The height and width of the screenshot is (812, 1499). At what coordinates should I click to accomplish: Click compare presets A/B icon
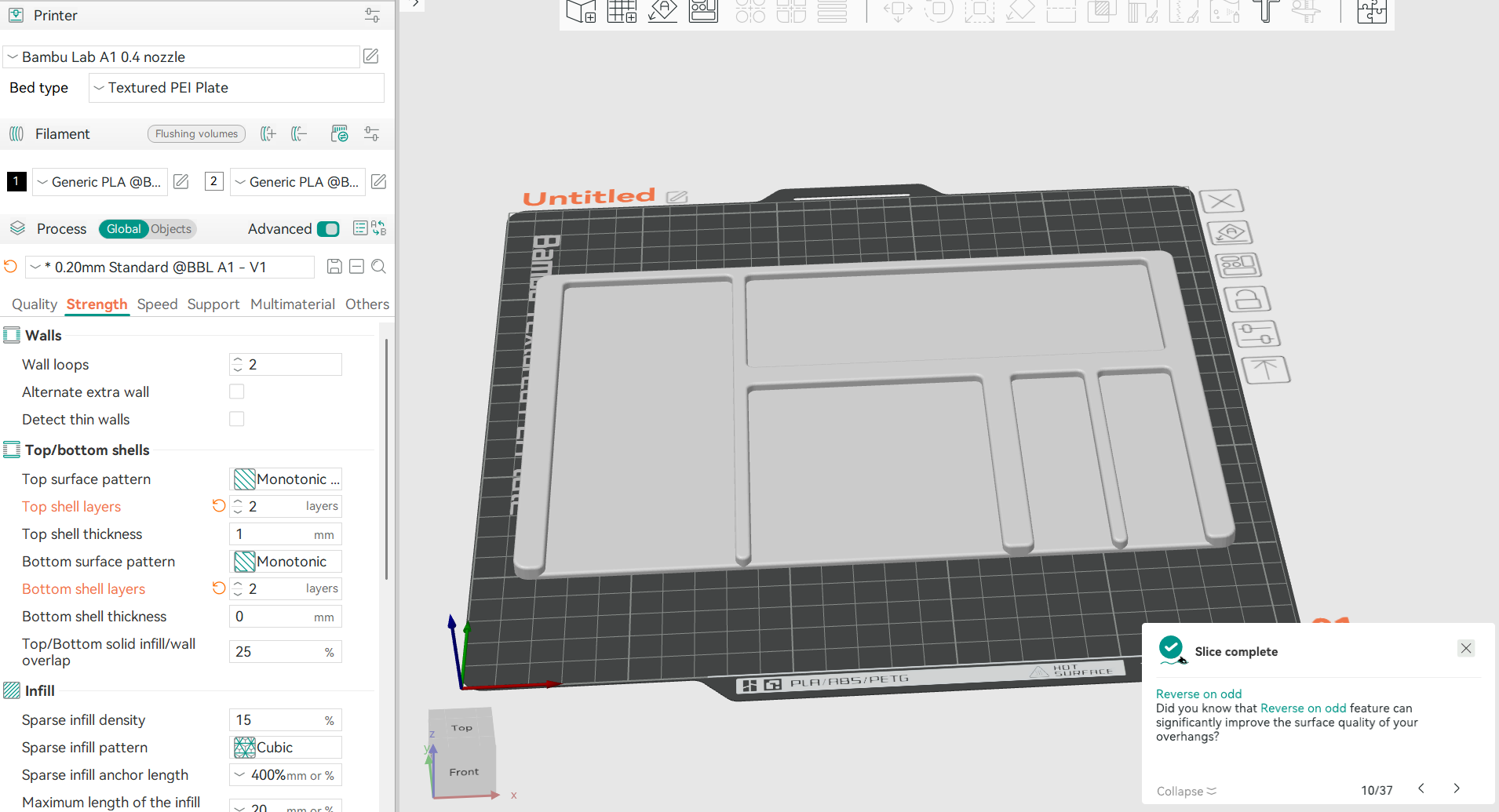[379, 228]
